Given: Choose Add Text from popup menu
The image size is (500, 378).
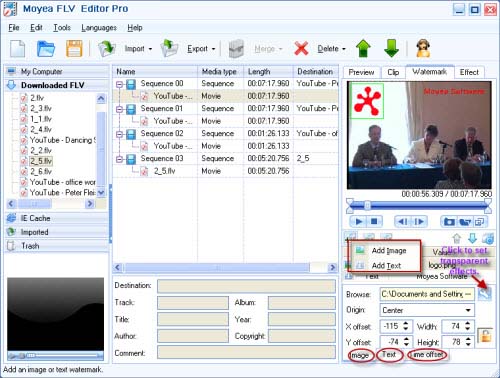Looking at the screenshot, I should pyautogui.click(x=385, y=266).
